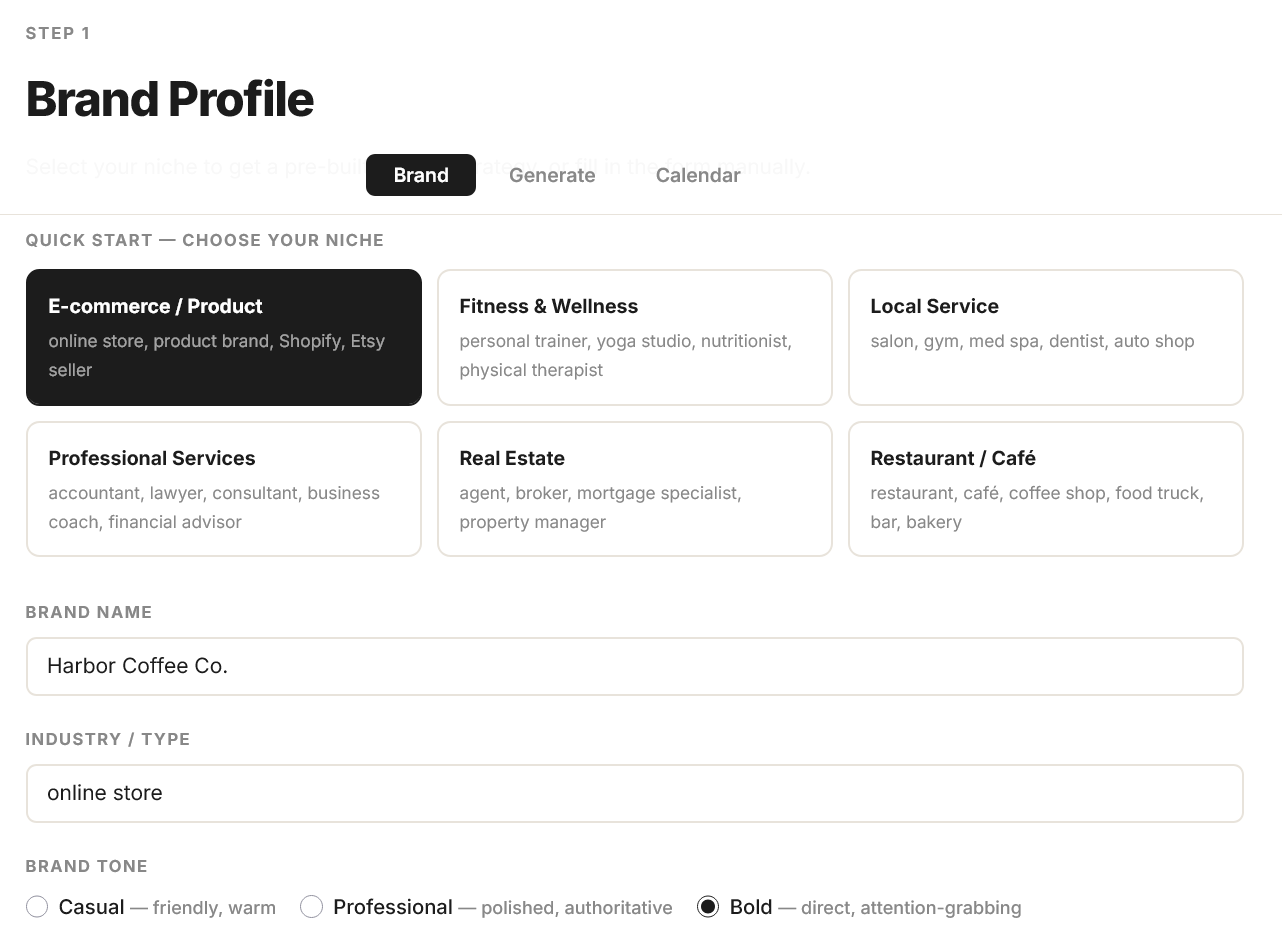
Task: Click the Bold tone radio button
Action: pyautogui.click(x=708, y=907)
